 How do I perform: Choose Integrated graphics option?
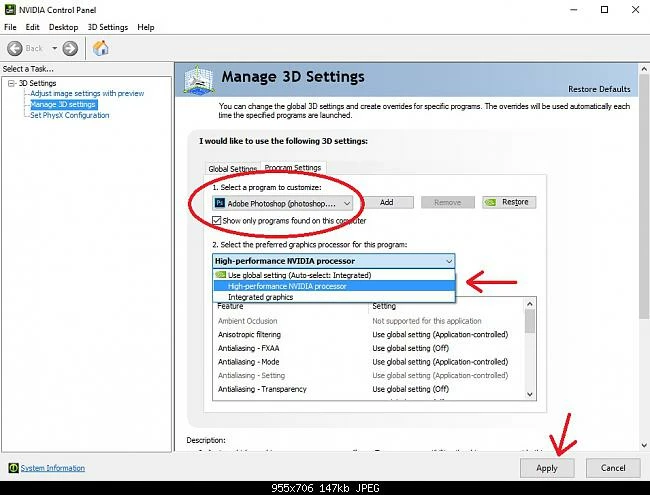coord(334,297)
